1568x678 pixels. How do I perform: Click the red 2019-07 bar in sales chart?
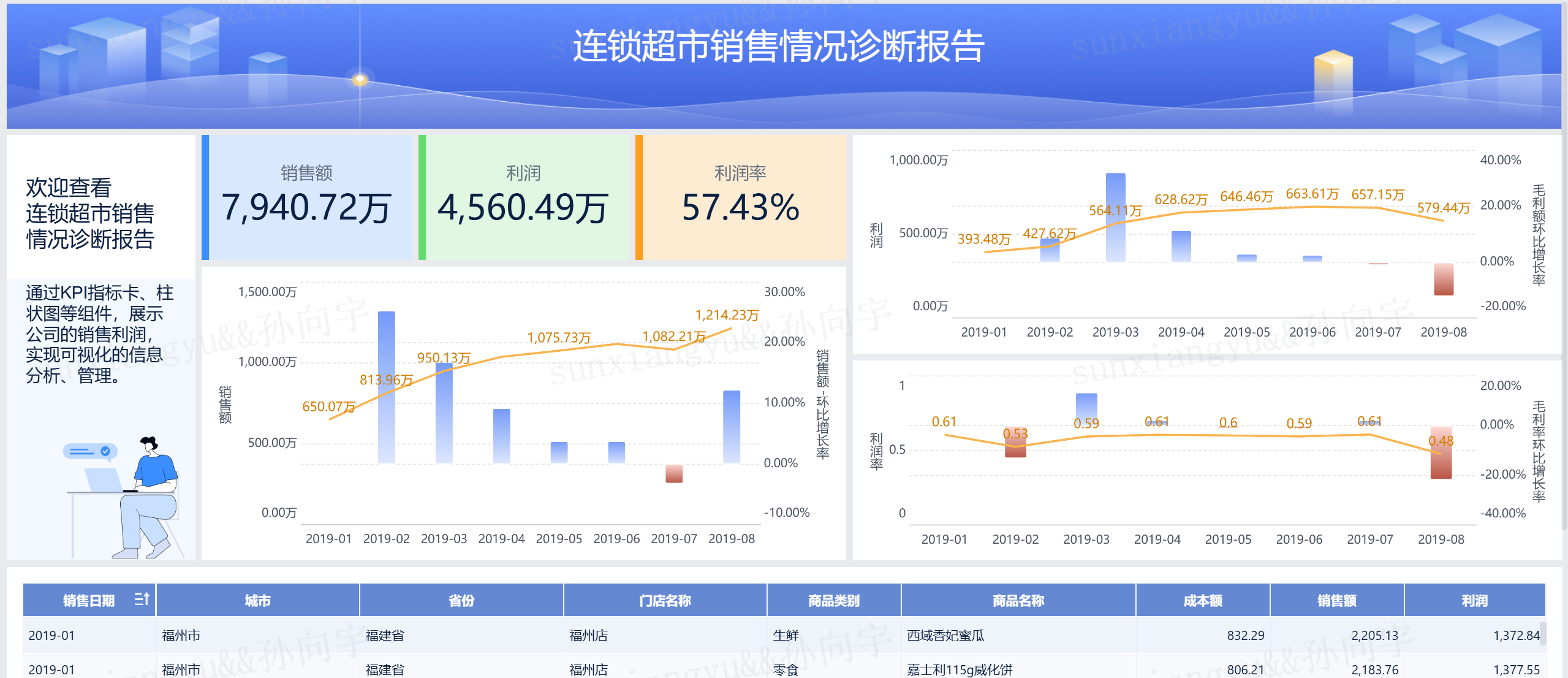click(x=674, y=473)
